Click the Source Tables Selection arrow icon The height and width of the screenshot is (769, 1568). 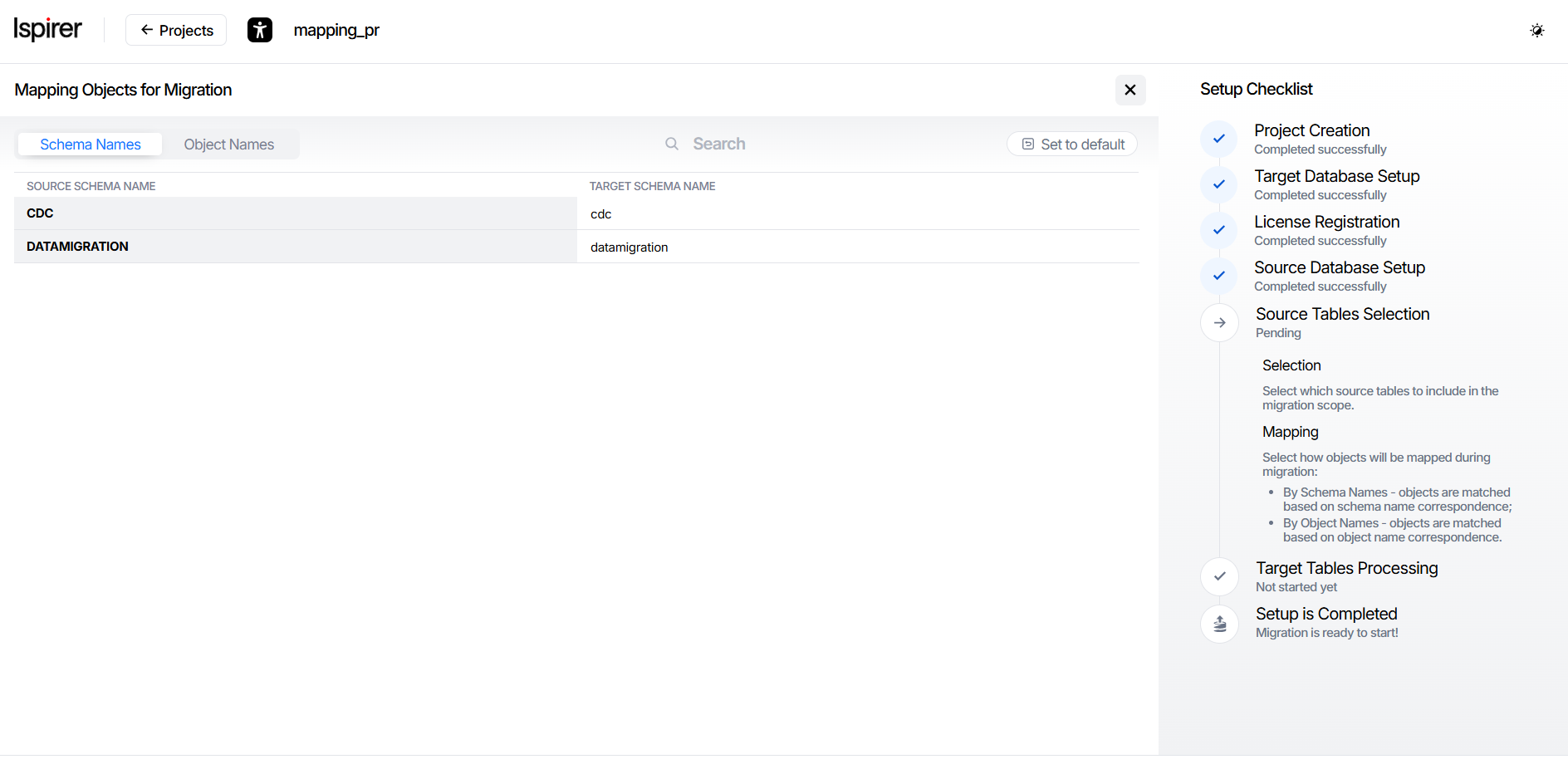(1219, 322)
